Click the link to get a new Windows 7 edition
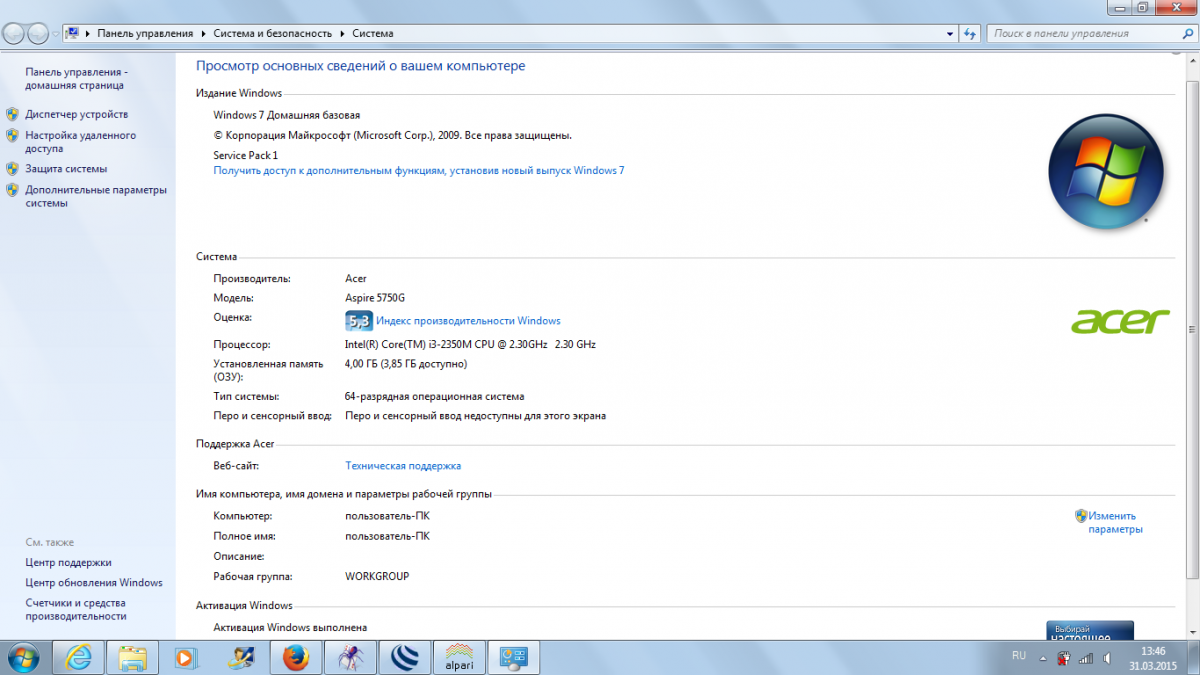Screen dimensions: 1200x675 point(419,170)
